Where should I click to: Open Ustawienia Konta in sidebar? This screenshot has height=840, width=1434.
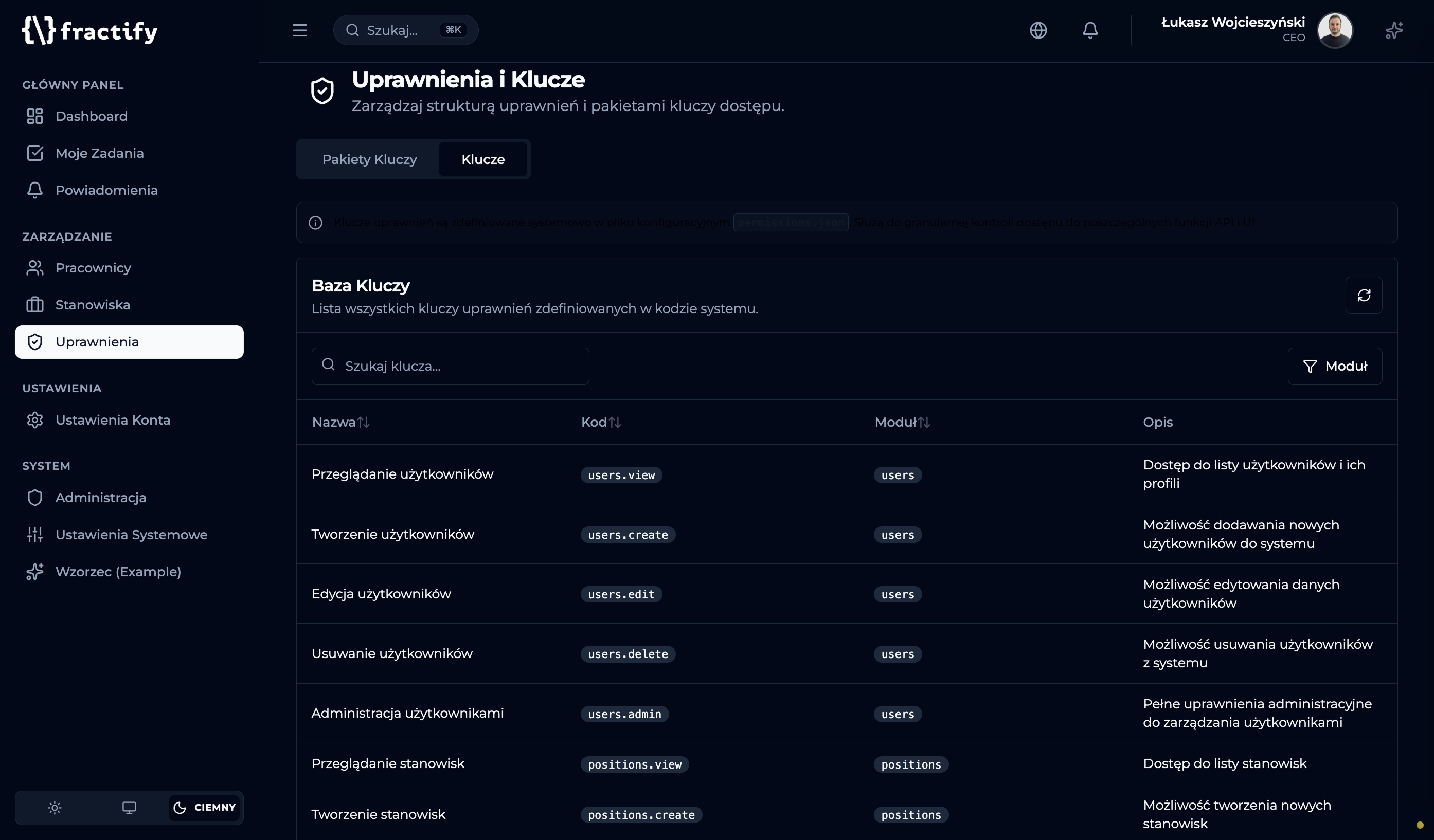tap(129, 419)
